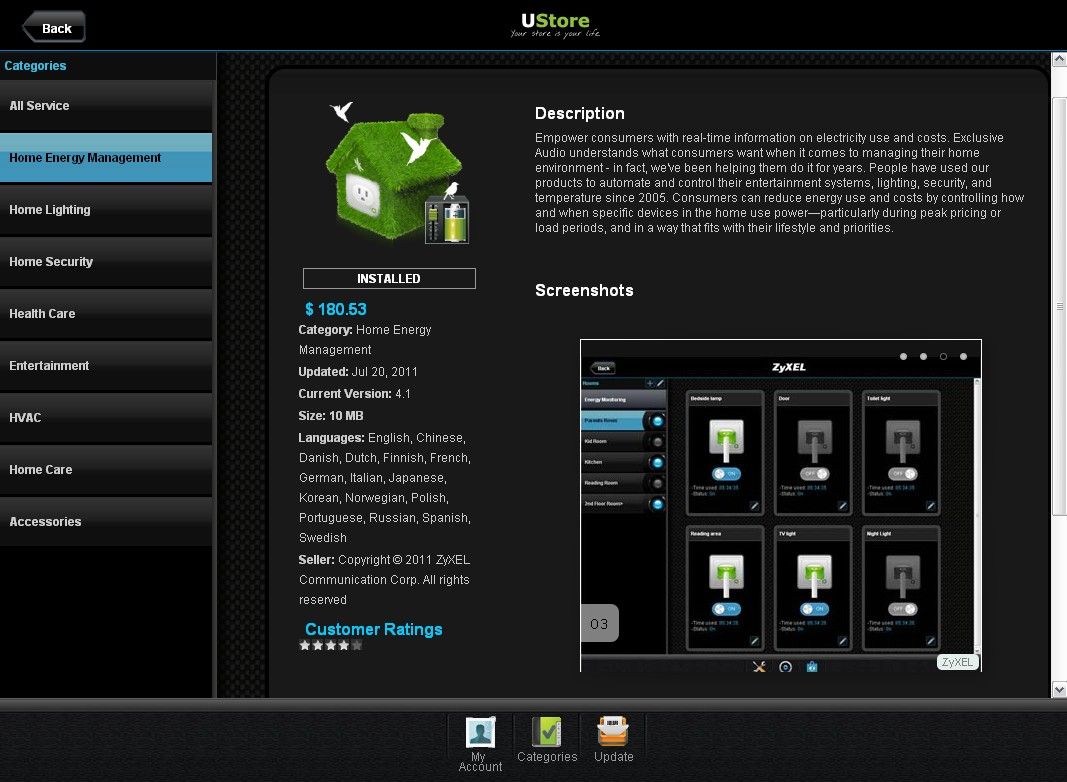Select the first screenshot carousel dot
Viewport: 1067px width, 782px height.
pyautogui.click(x=904, y=357)
